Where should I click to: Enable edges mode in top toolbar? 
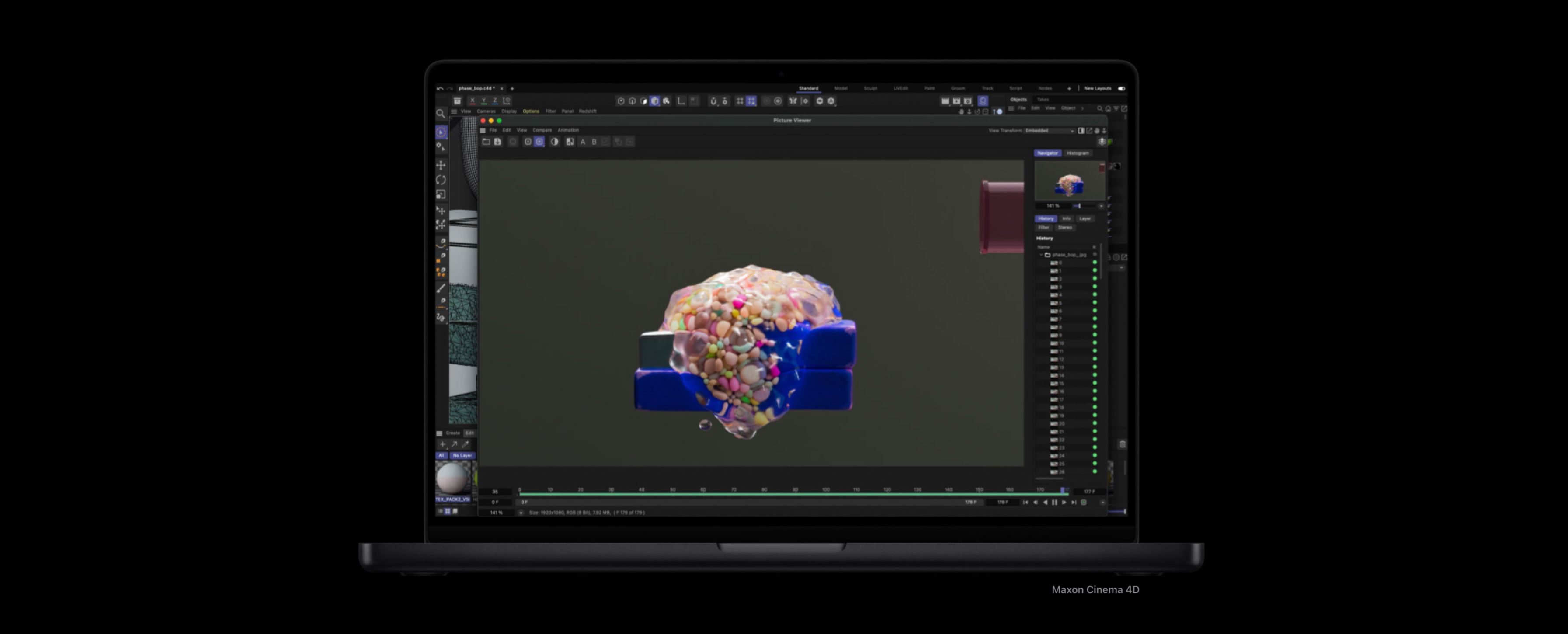[633, 101]
